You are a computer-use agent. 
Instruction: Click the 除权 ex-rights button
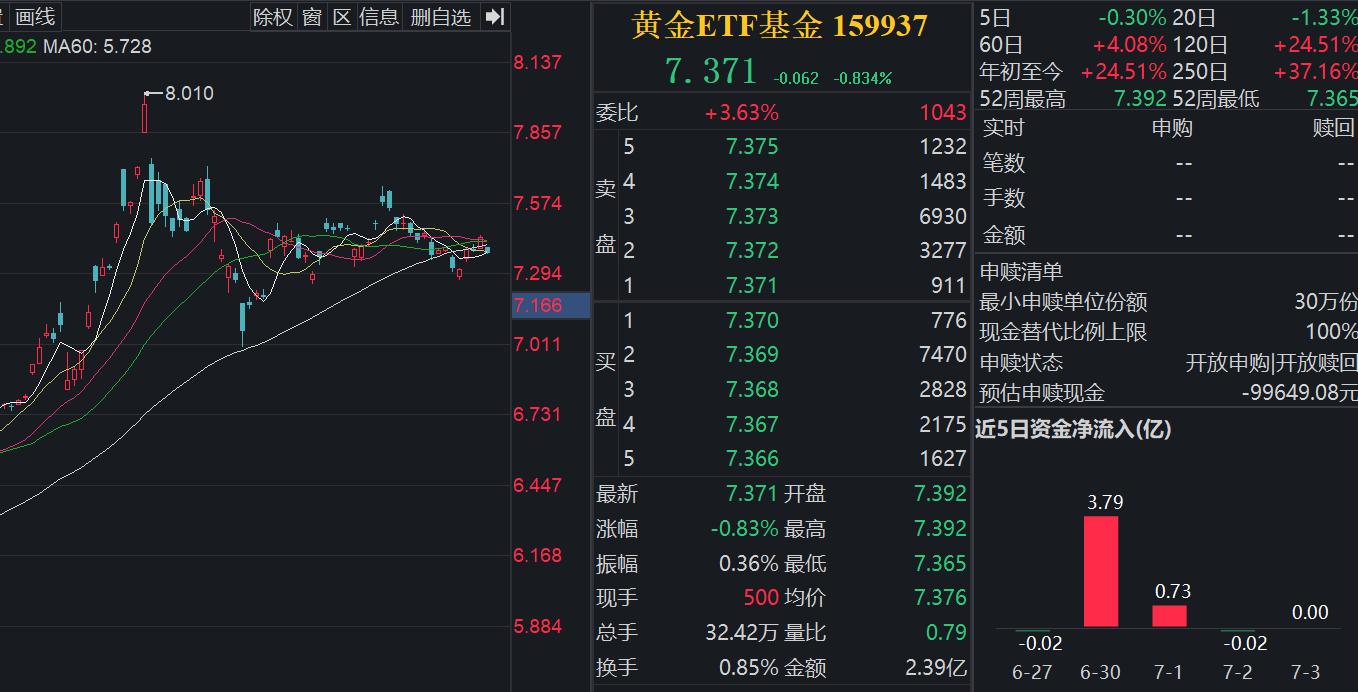(273, 16)
